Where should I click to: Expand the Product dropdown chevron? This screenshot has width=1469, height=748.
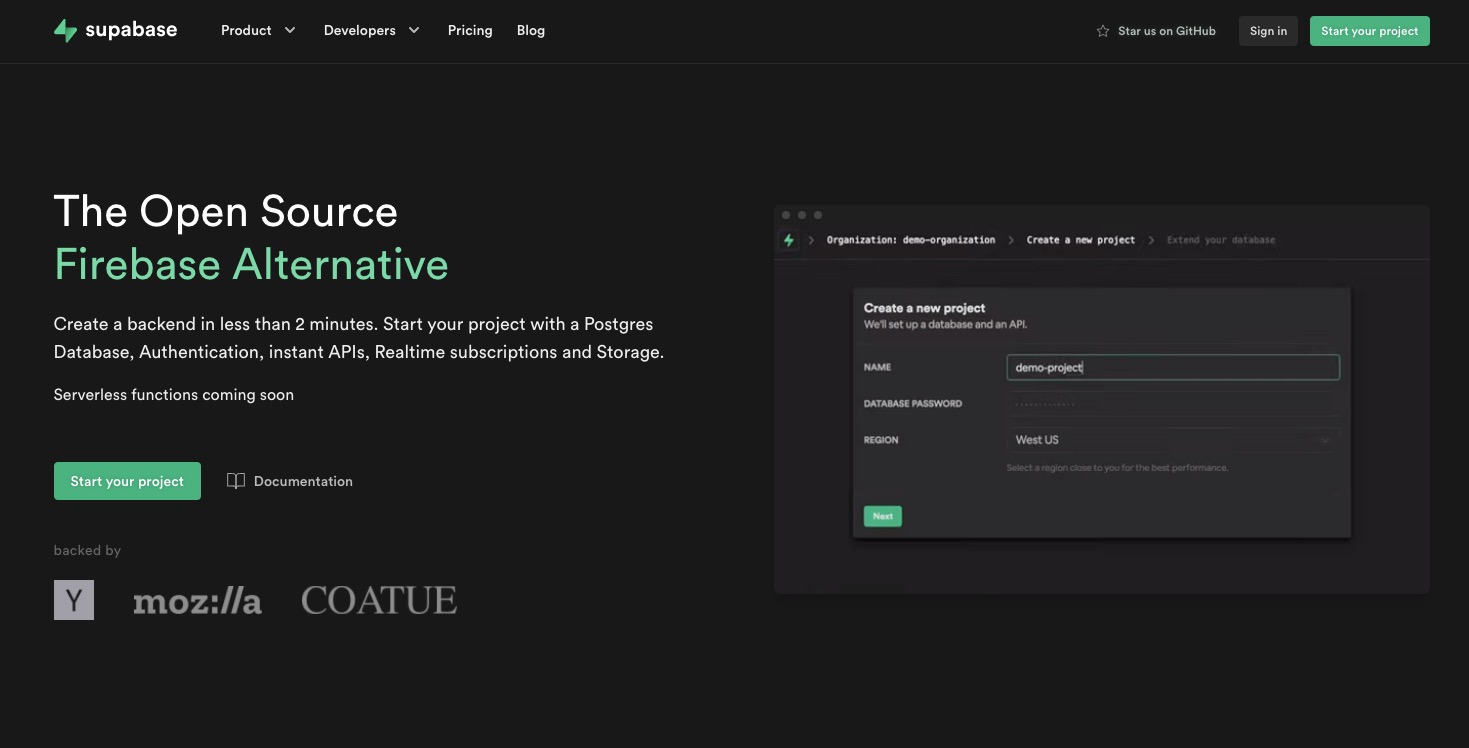click(290, 31)
